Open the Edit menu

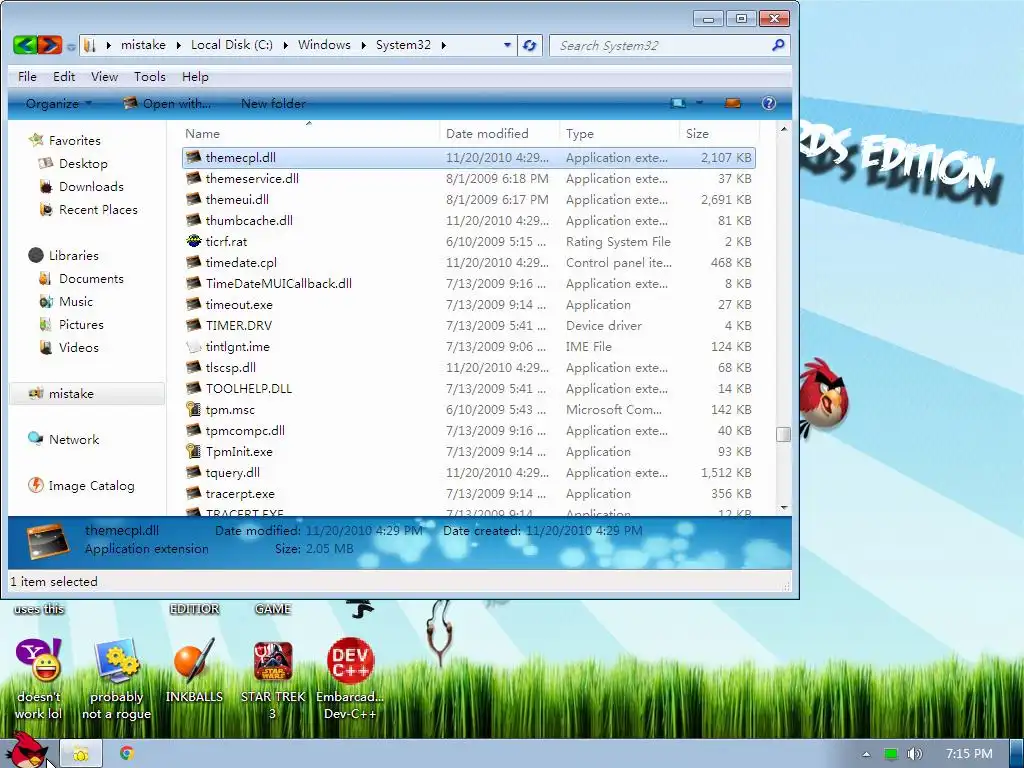[x=64, y=76]
